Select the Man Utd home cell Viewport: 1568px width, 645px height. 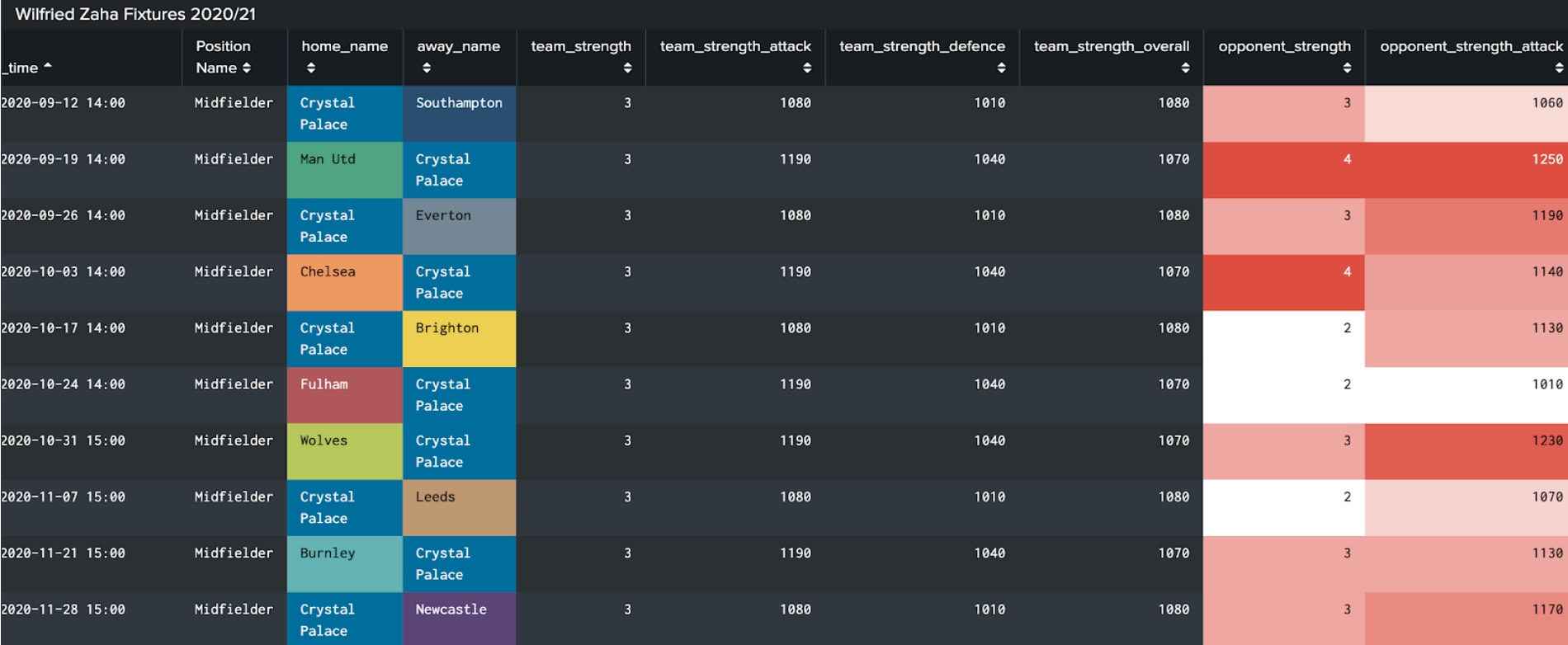click(345, 170)
